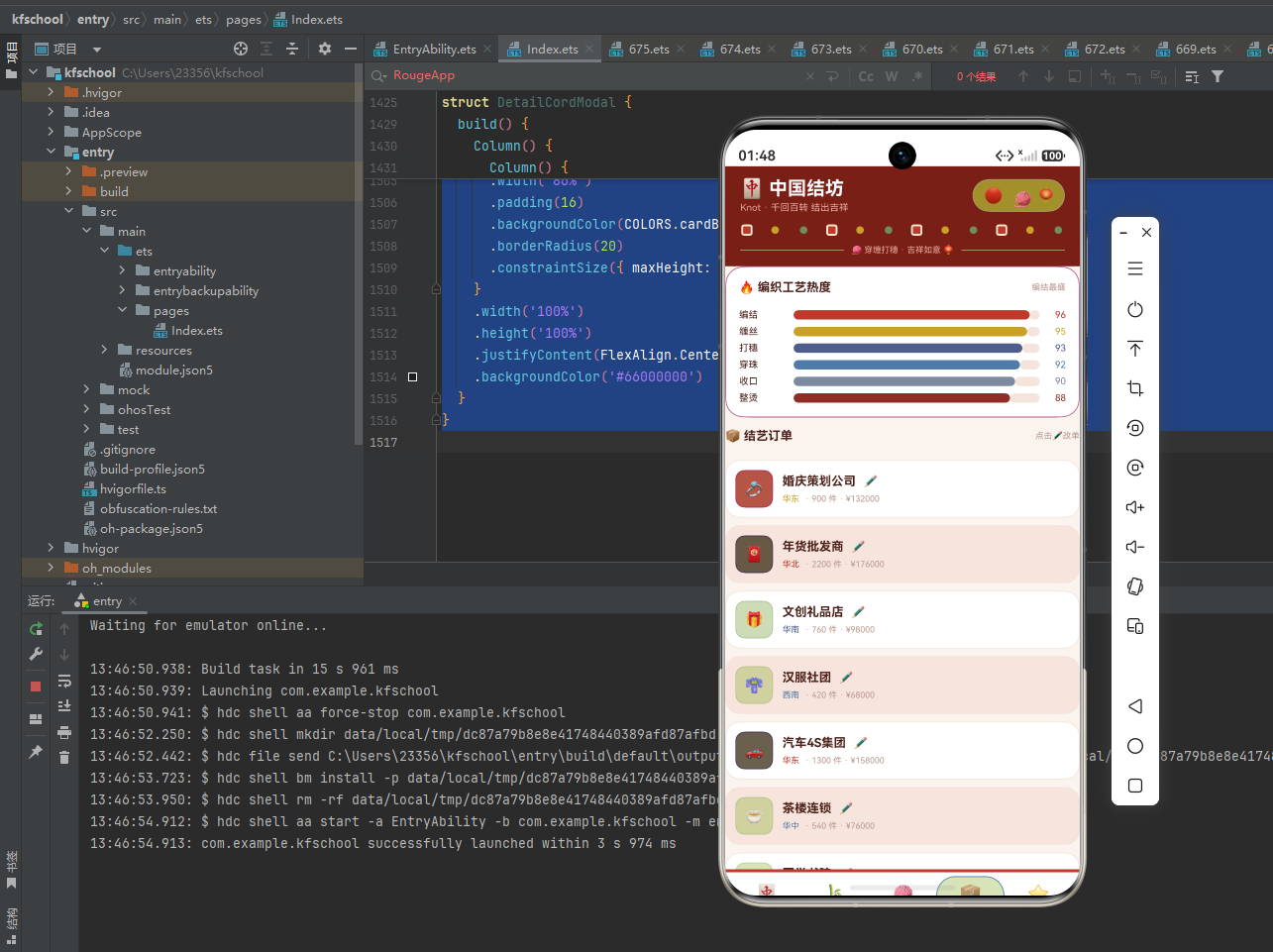
Task: Click emulator recent apps square button
Action: [x=1135, y=786]
